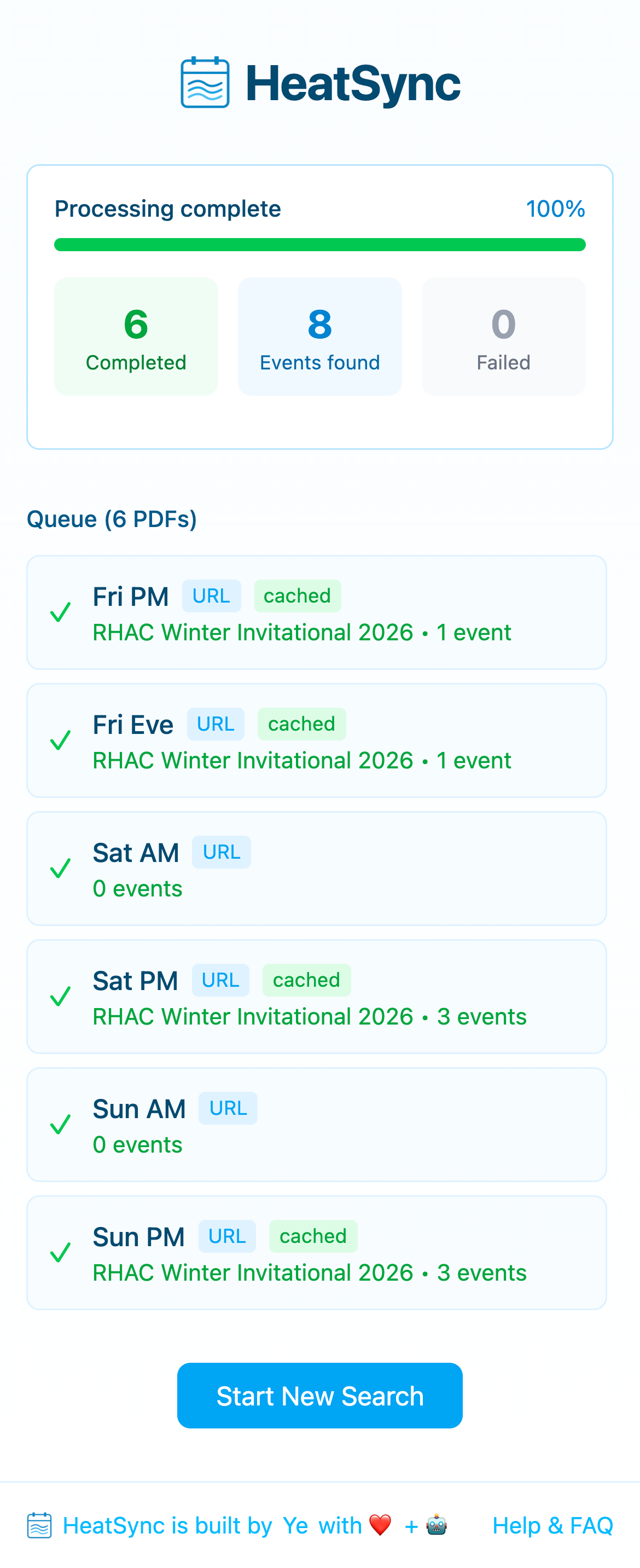
Task: Click the green checkmark beside Sat AM
Action: click(x=60, y=869)
